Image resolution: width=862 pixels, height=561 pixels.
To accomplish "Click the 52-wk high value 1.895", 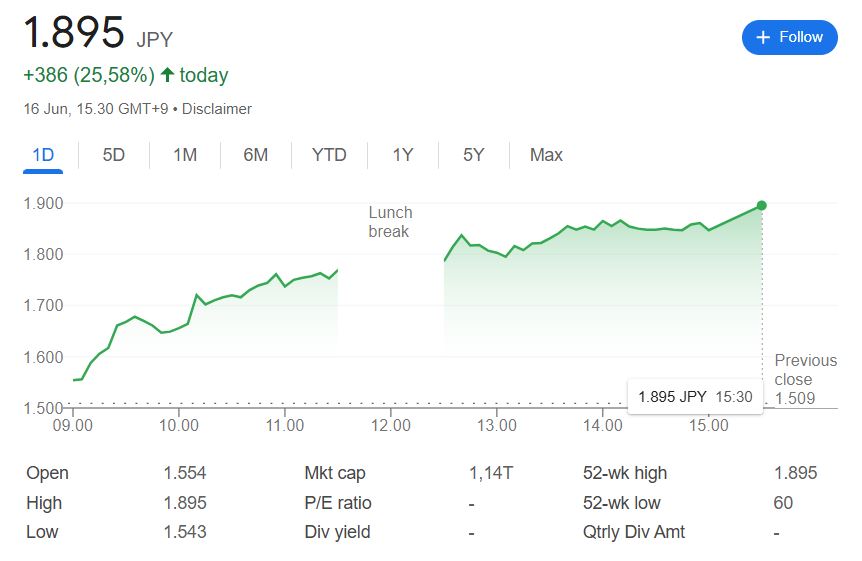I will (x=795, y=473).
